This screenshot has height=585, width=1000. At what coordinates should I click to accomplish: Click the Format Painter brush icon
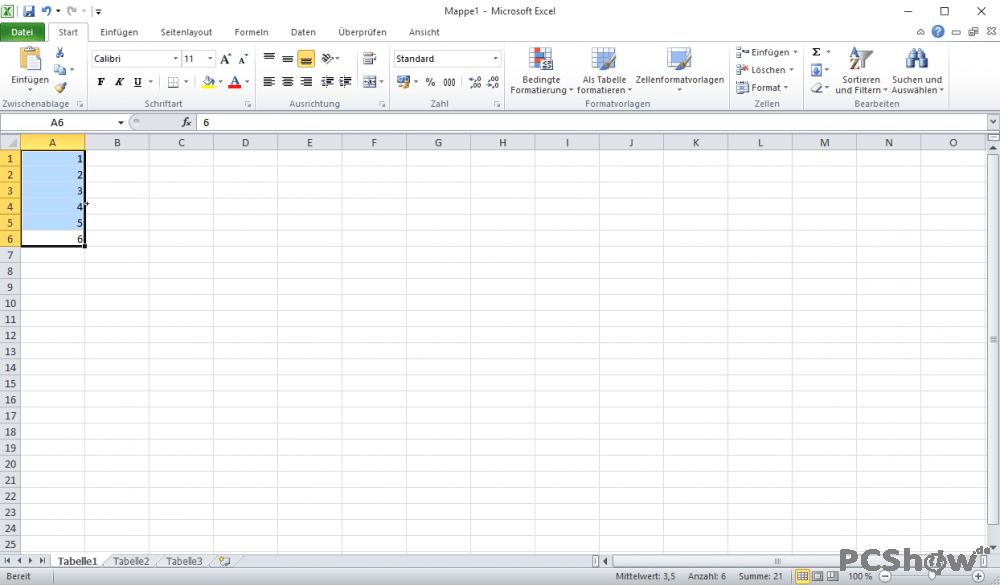[61, 87]
